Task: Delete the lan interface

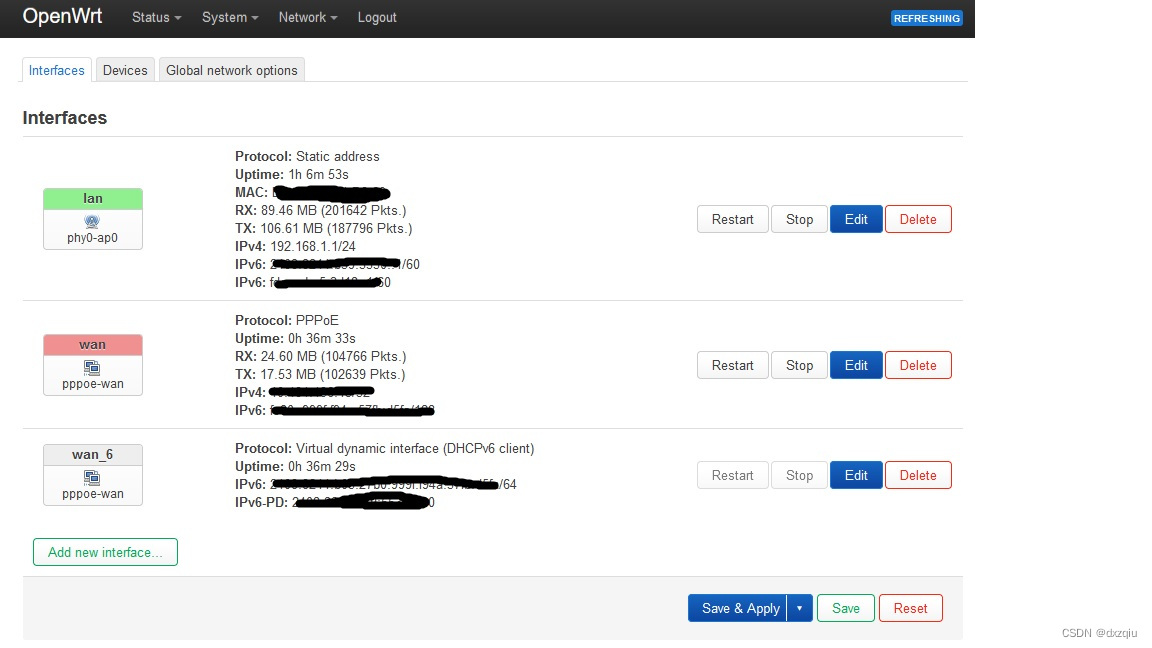Action: click(918, 219)
